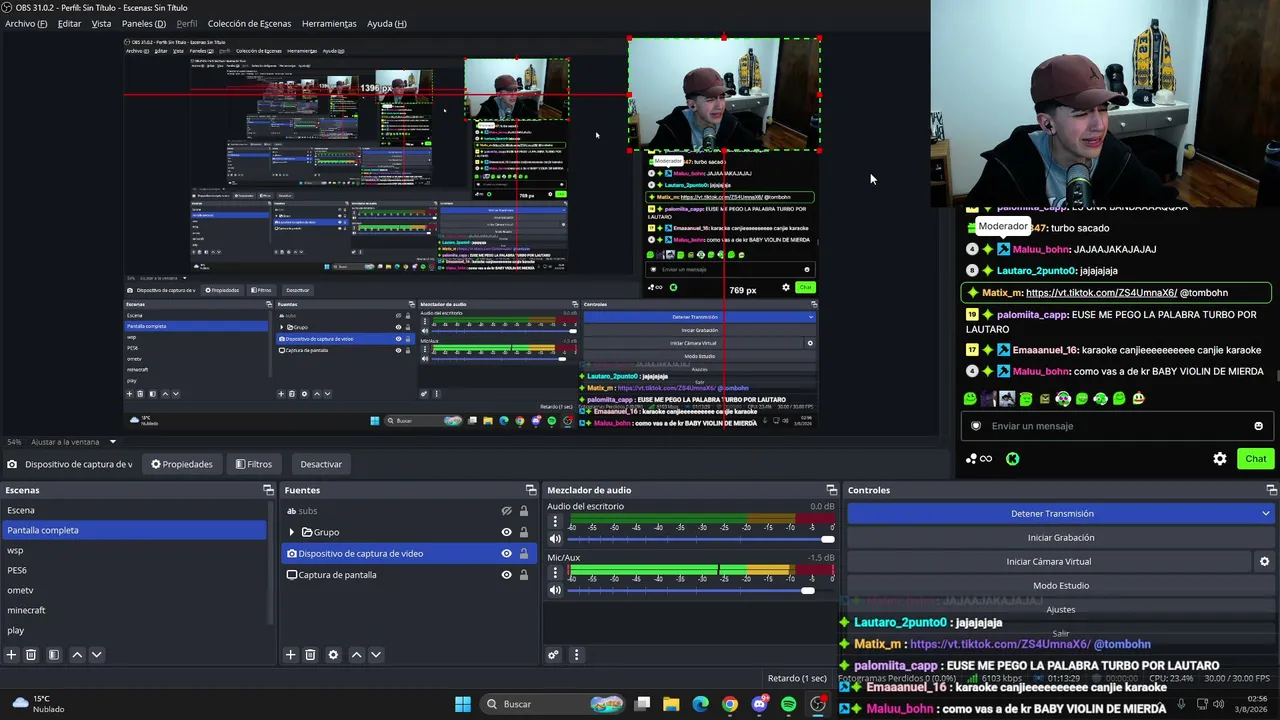Remove the selected source with the Fuentes trash icon

pos(310,655)
